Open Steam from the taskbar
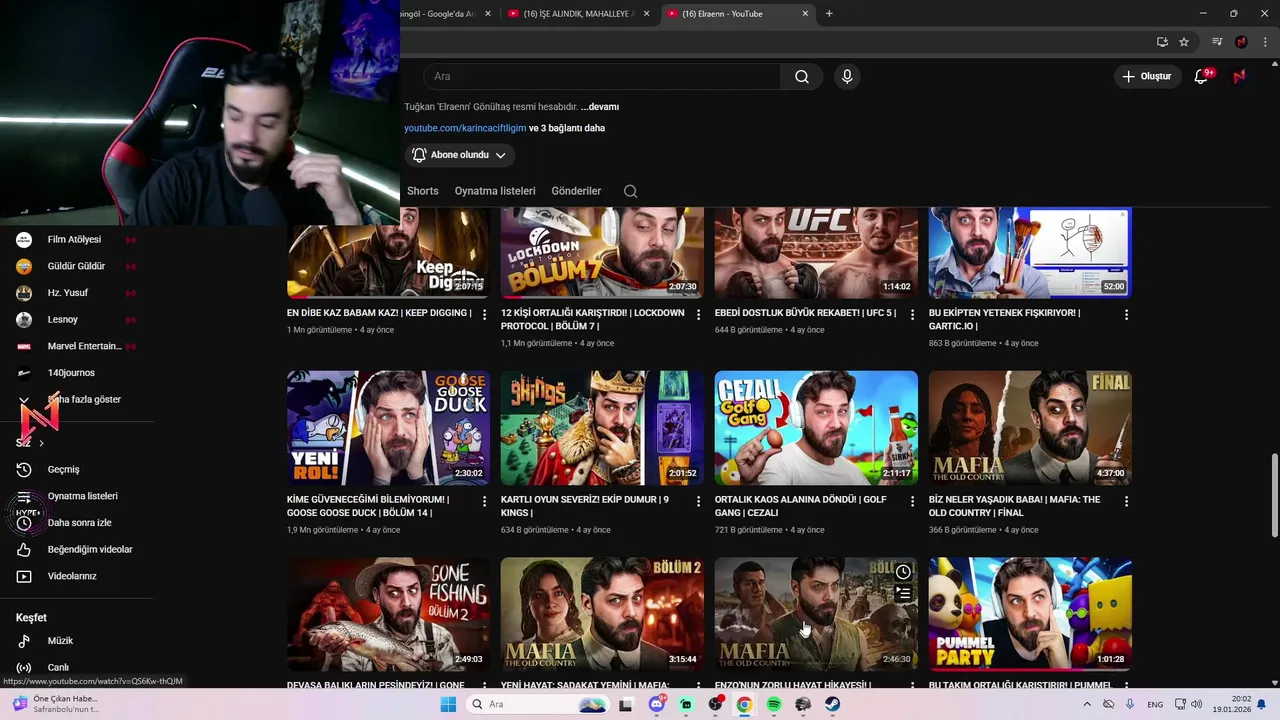This screenshot has height=720, width=1280. (x=832, y=704)
